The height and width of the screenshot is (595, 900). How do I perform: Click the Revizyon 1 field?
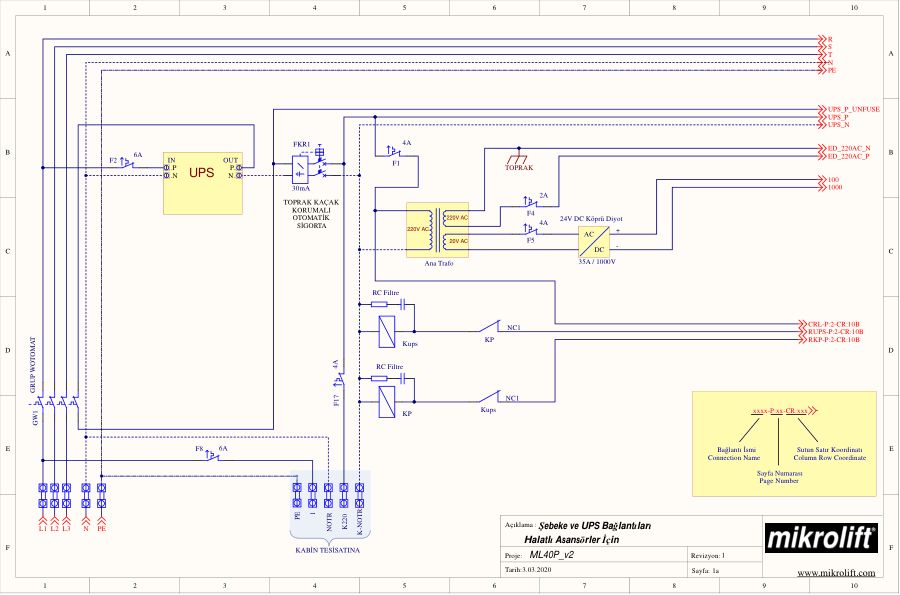coord(708,555)
